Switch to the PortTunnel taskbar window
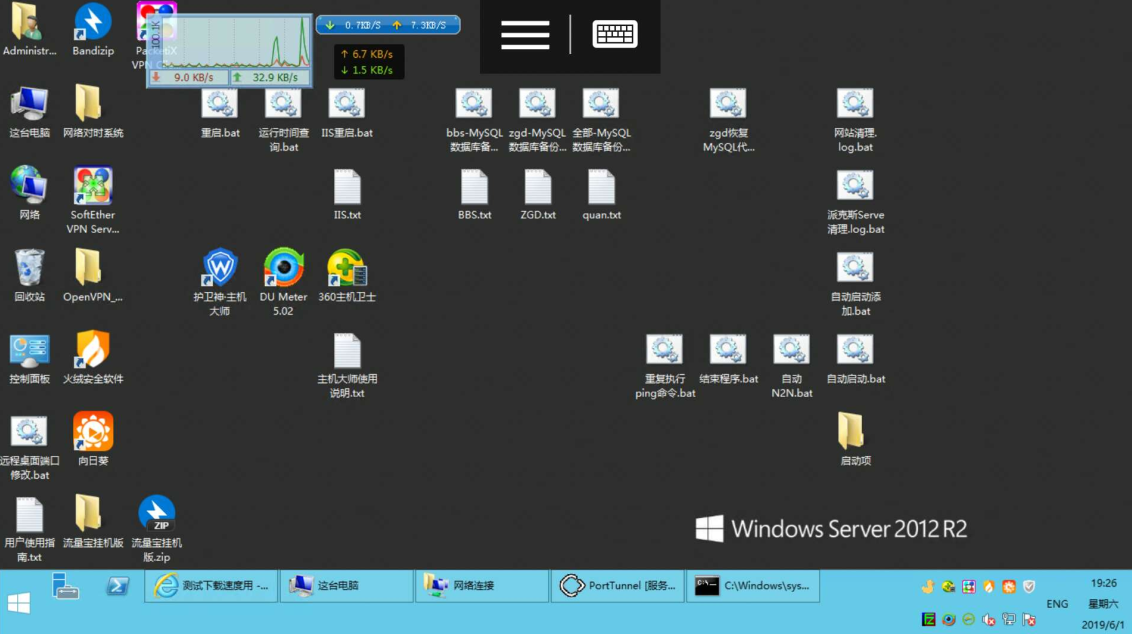Viewport: 1132px width, 634px height. coord(617,586)
